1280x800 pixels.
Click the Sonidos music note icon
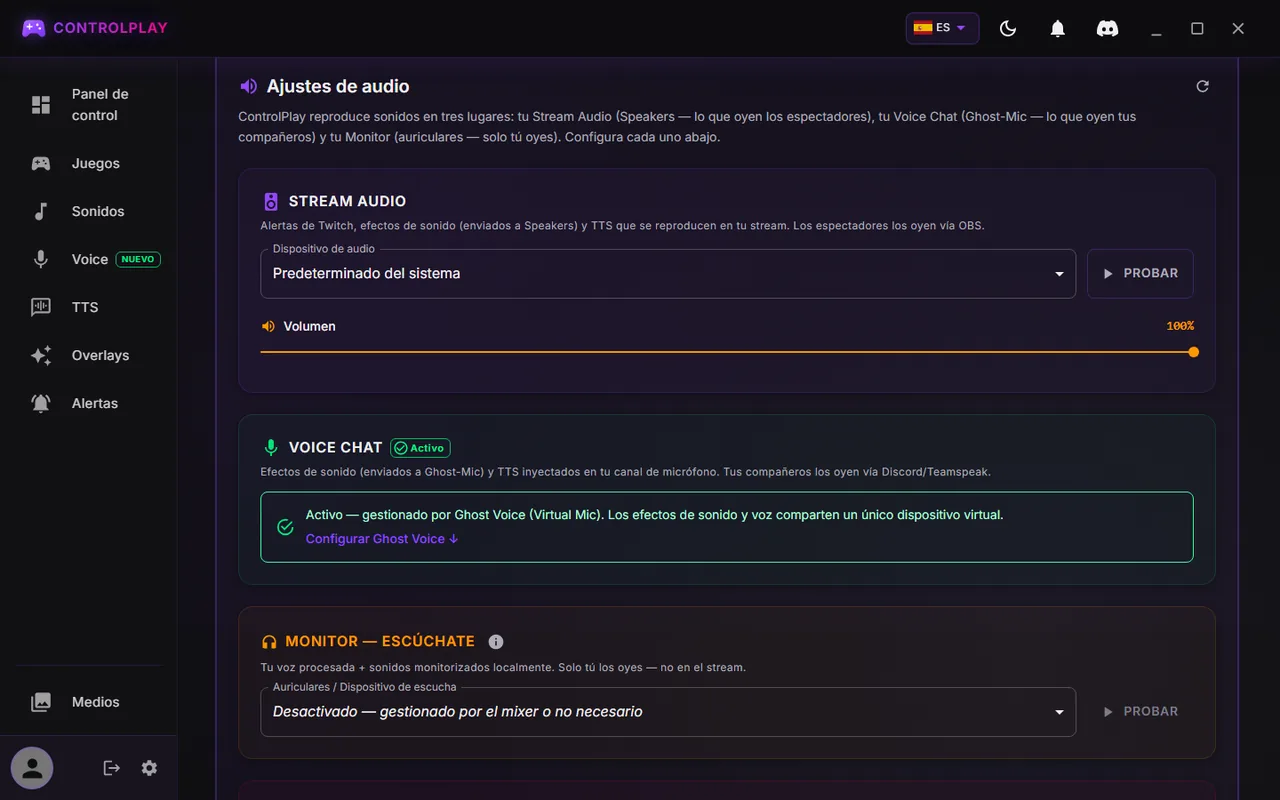pos(41,211)
